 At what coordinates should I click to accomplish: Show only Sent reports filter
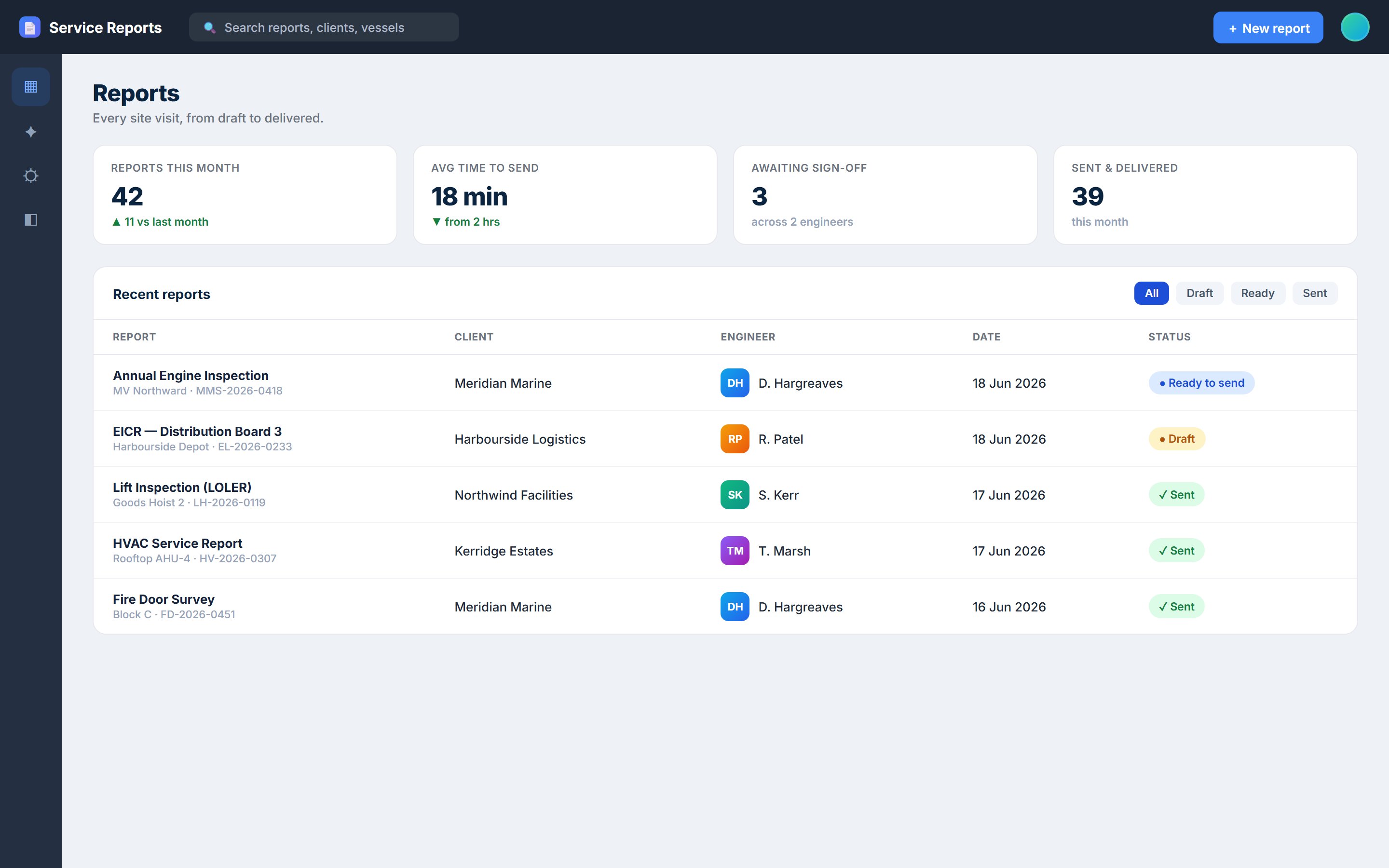click(x=1314, y=293)
